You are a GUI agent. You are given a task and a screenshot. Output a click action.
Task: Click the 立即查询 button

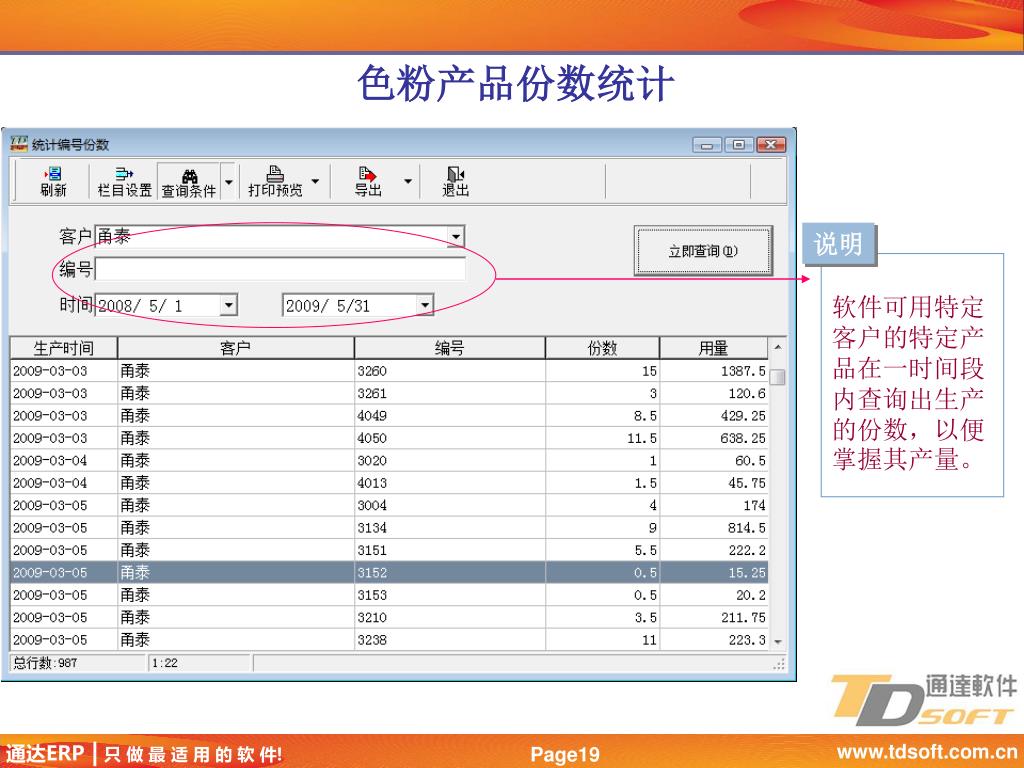click(x=703, y=251)
